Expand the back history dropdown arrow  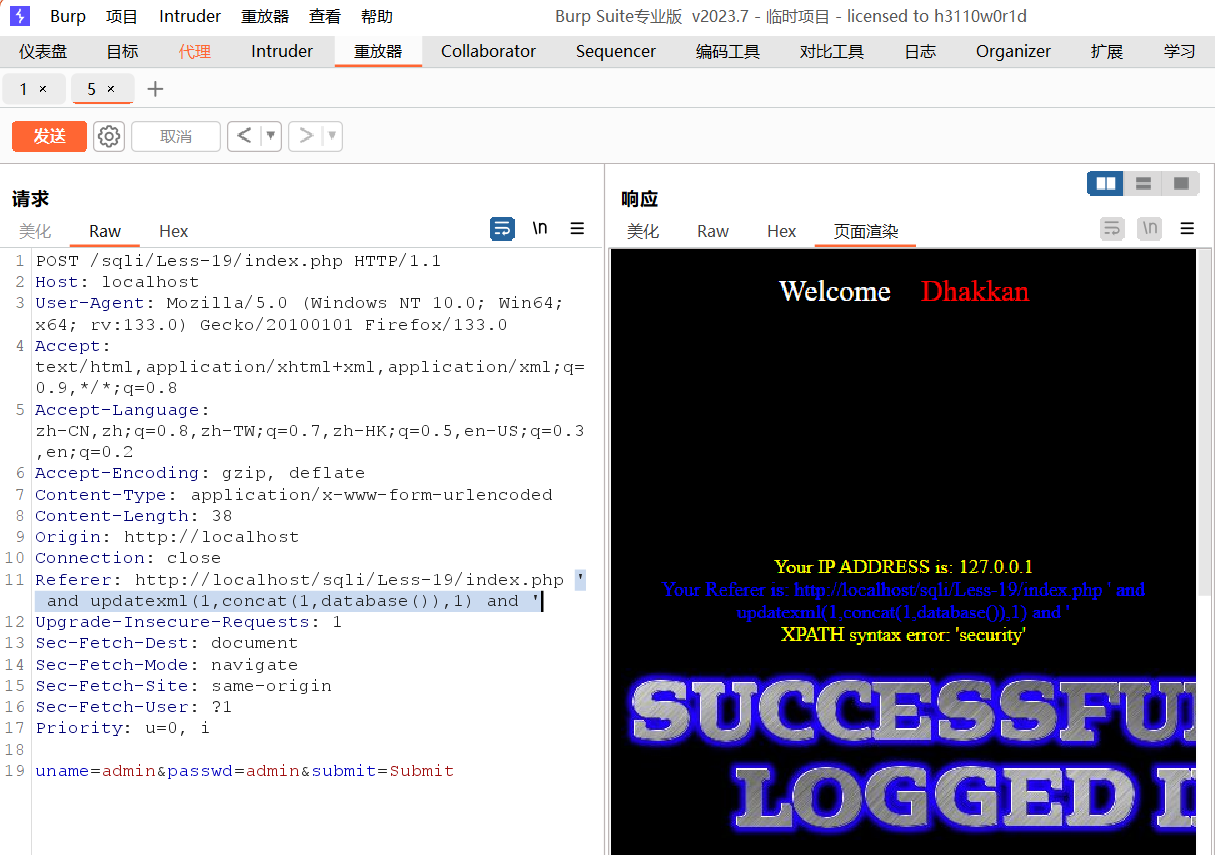pos(271,136)
